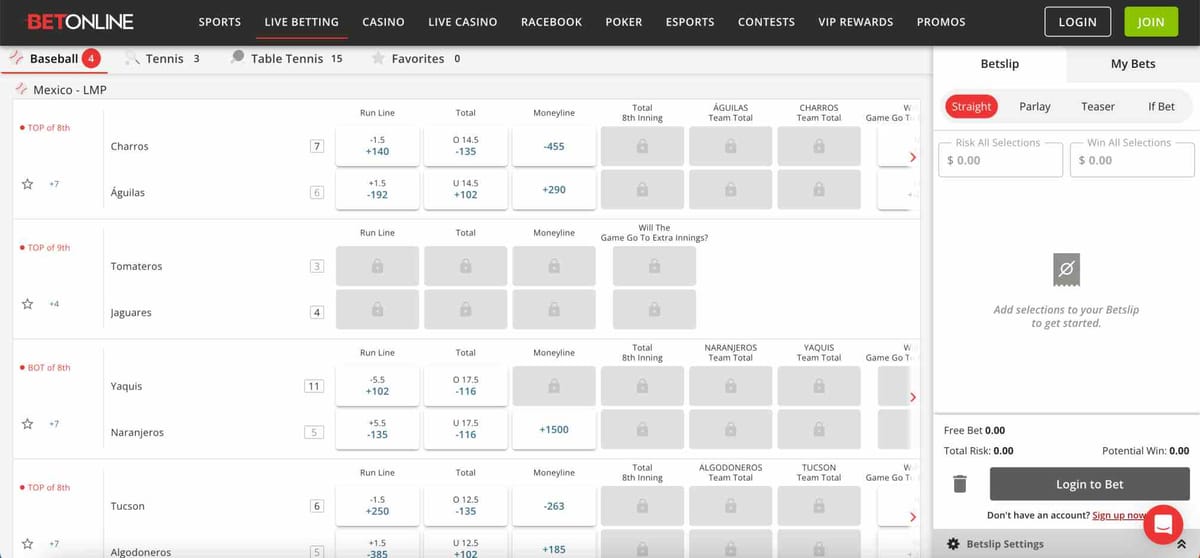The image size is (1200, 558).
Task: Click the trash icon to clear betslip
Action: 960,484
